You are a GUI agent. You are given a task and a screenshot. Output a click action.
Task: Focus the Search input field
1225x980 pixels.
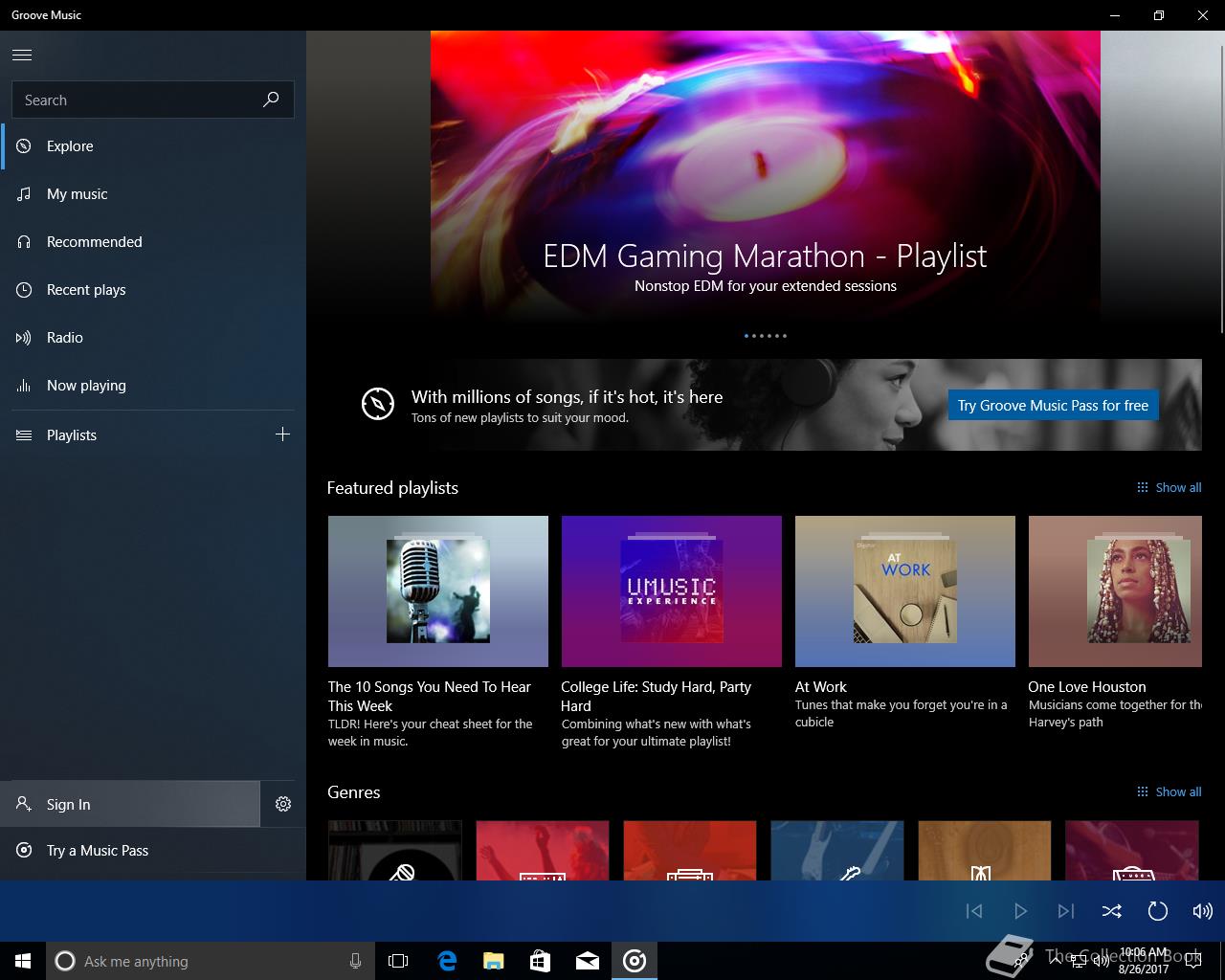[153, 100]
